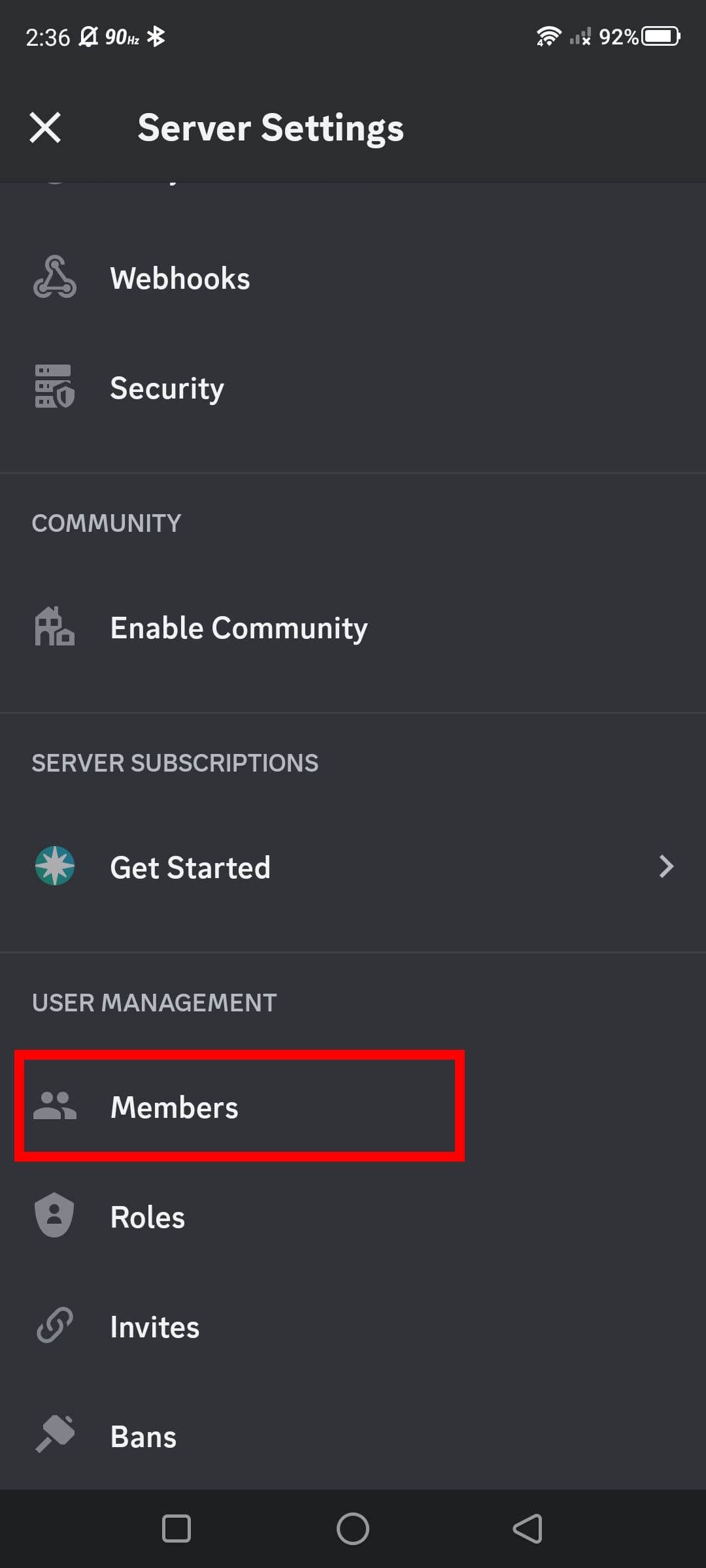Tap the Security shield server icon
The height and width of the screenshot is (1568, 706).
tap(55, 387)
